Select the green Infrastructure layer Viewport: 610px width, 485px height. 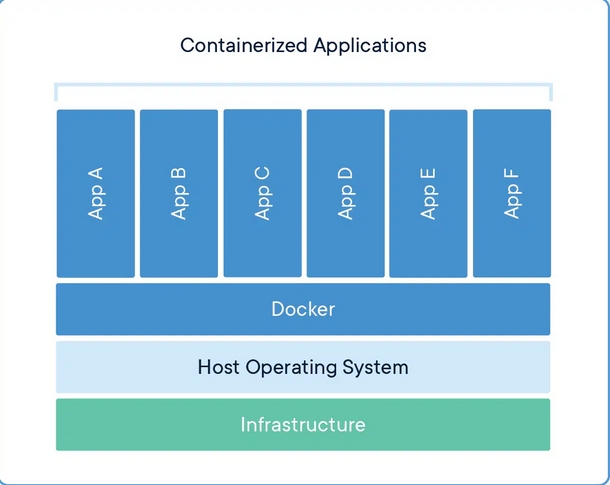point(303,425)
